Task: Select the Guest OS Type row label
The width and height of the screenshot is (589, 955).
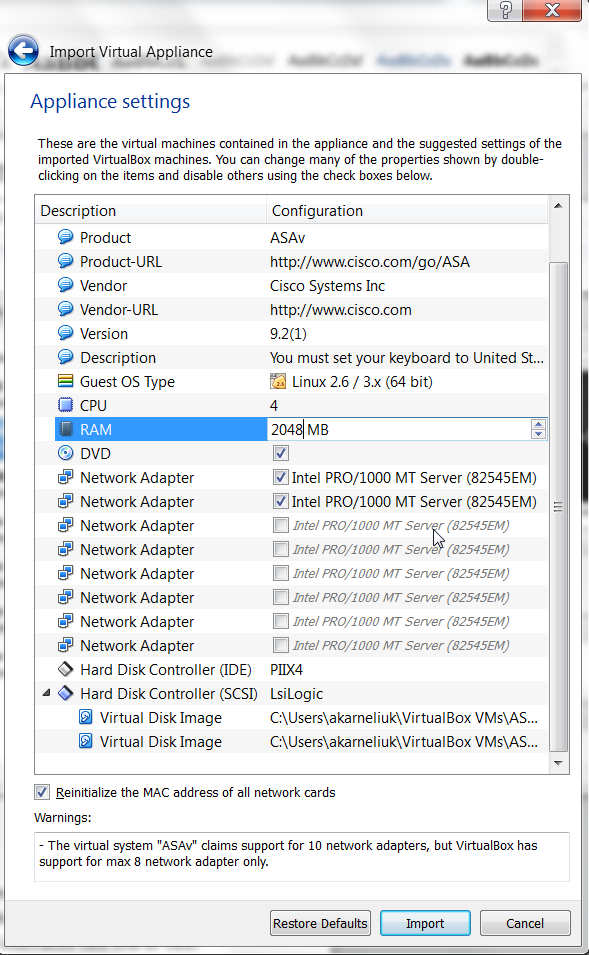Action: point(127,382)
